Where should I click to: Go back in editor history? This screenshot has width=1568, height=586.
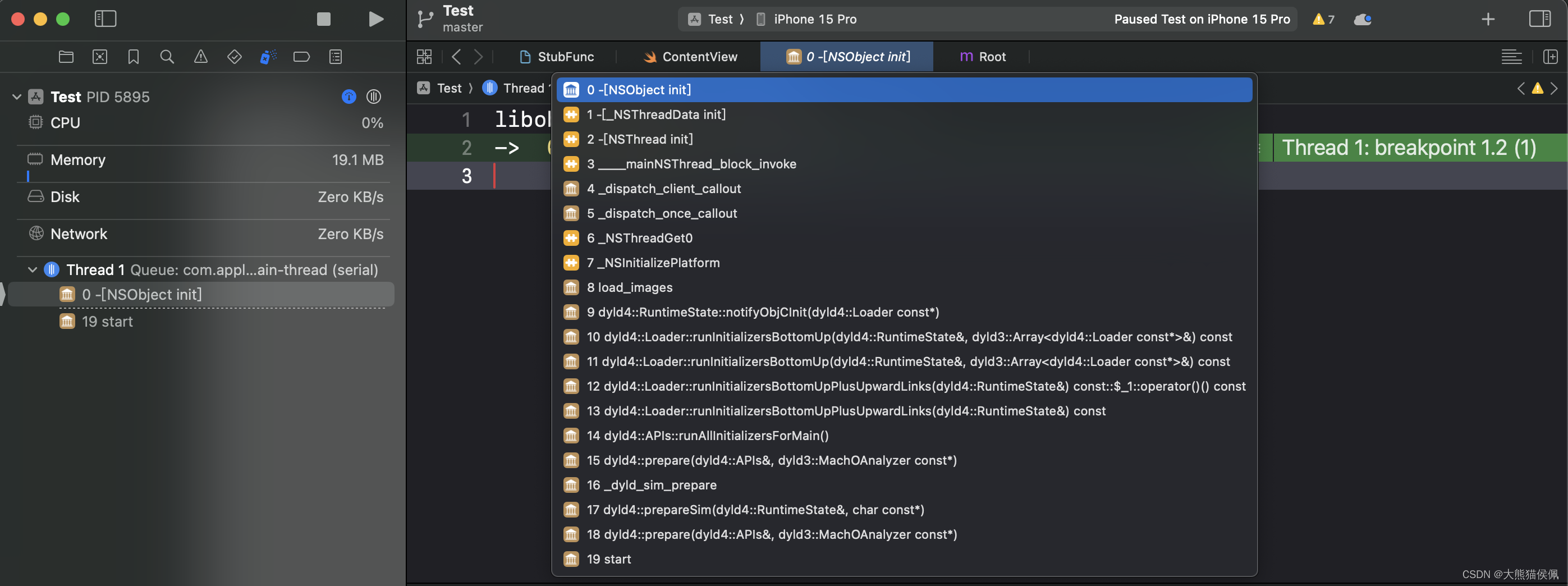pos(456,57)
